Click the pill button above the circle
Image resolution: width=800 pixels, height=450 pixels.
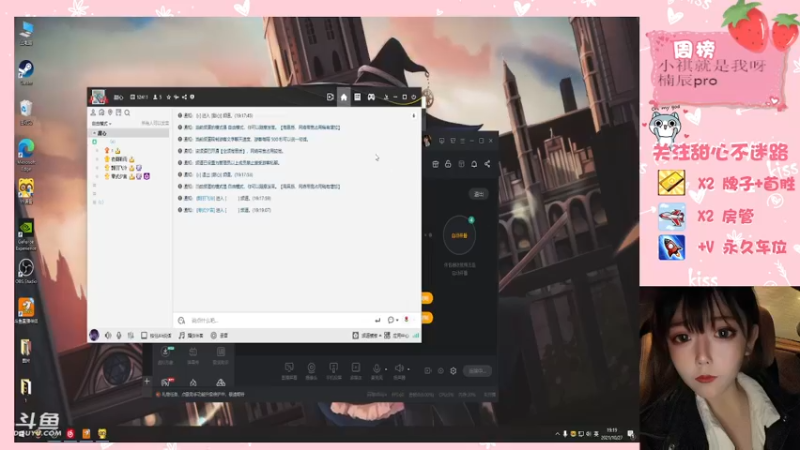pos(479,194)
